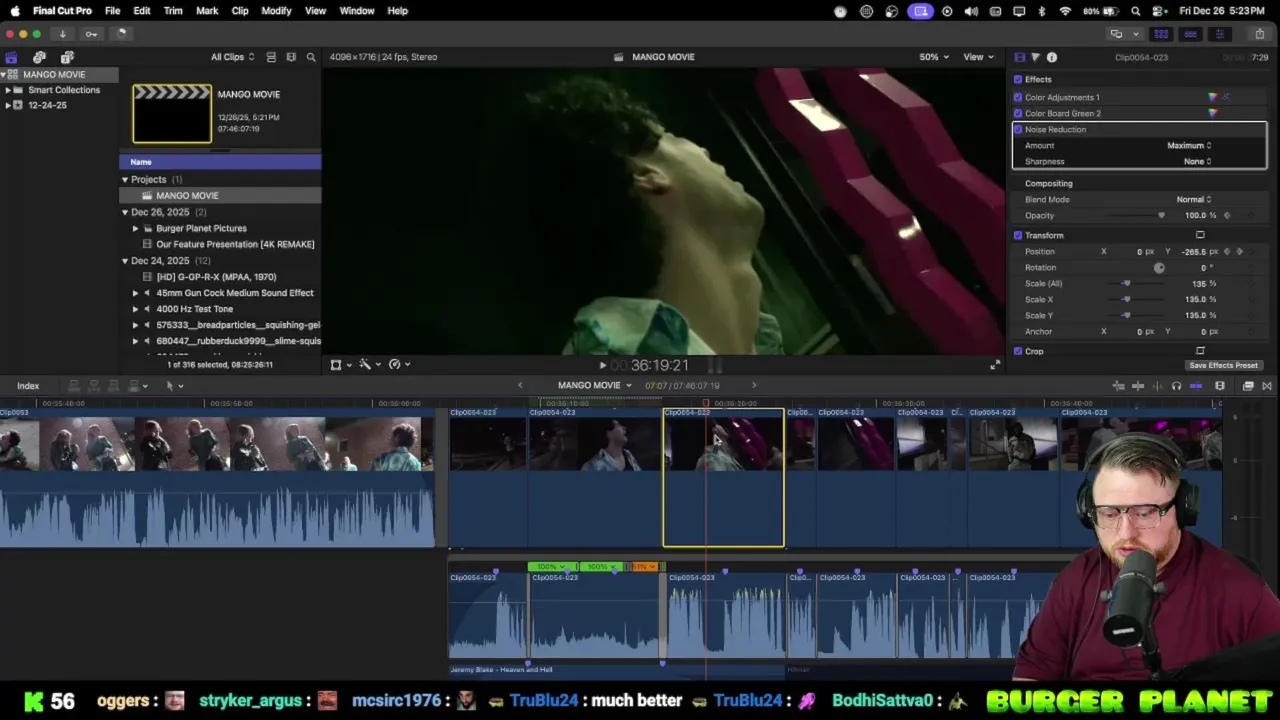Click Save Effects Preset button
This screenshot has height=720, width=1280.
point(1223,365)
